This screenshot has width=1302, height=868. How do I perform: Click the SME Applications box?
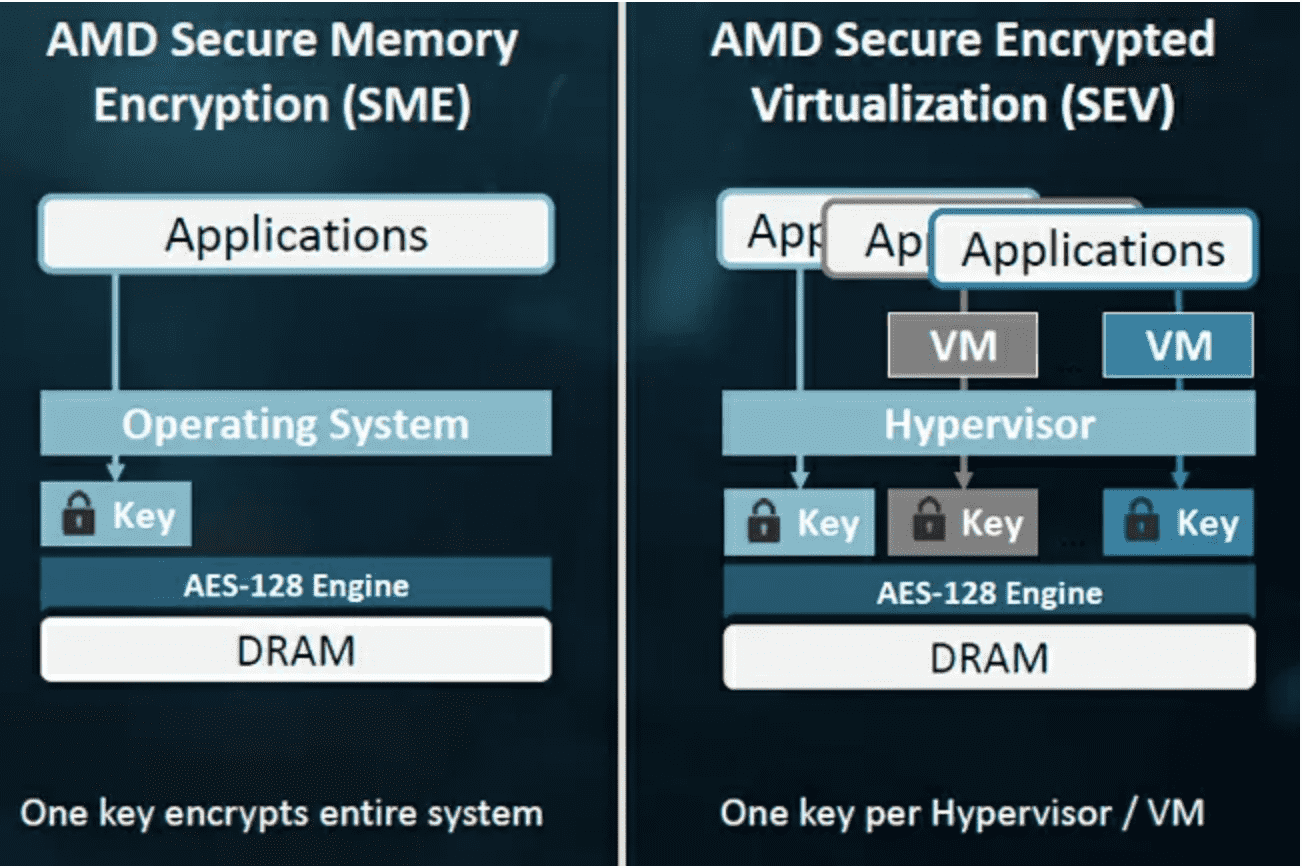pos(296,234)
